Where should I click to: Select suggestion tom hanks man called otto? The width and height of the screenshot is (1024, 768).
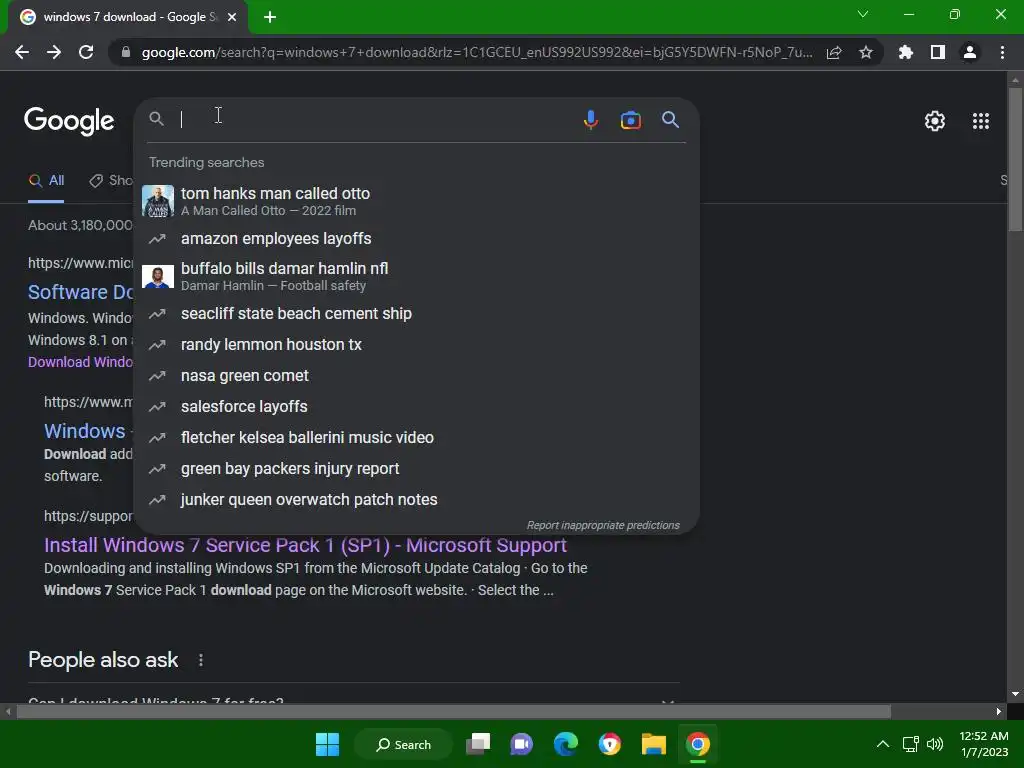pyautogui.click(x=416, y=201)
